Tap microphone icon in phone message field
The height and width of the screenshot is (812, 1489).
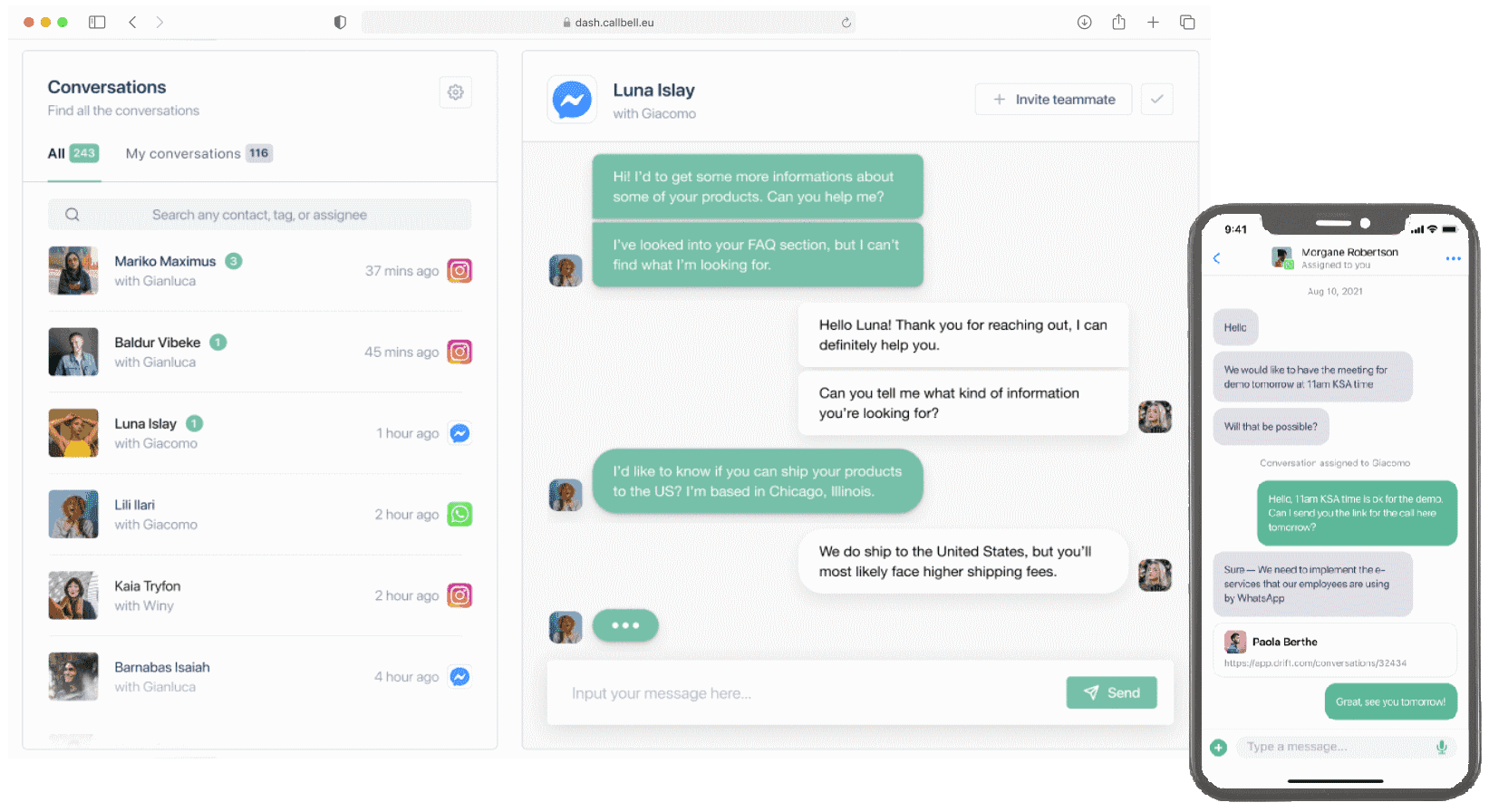point(1441,747)
